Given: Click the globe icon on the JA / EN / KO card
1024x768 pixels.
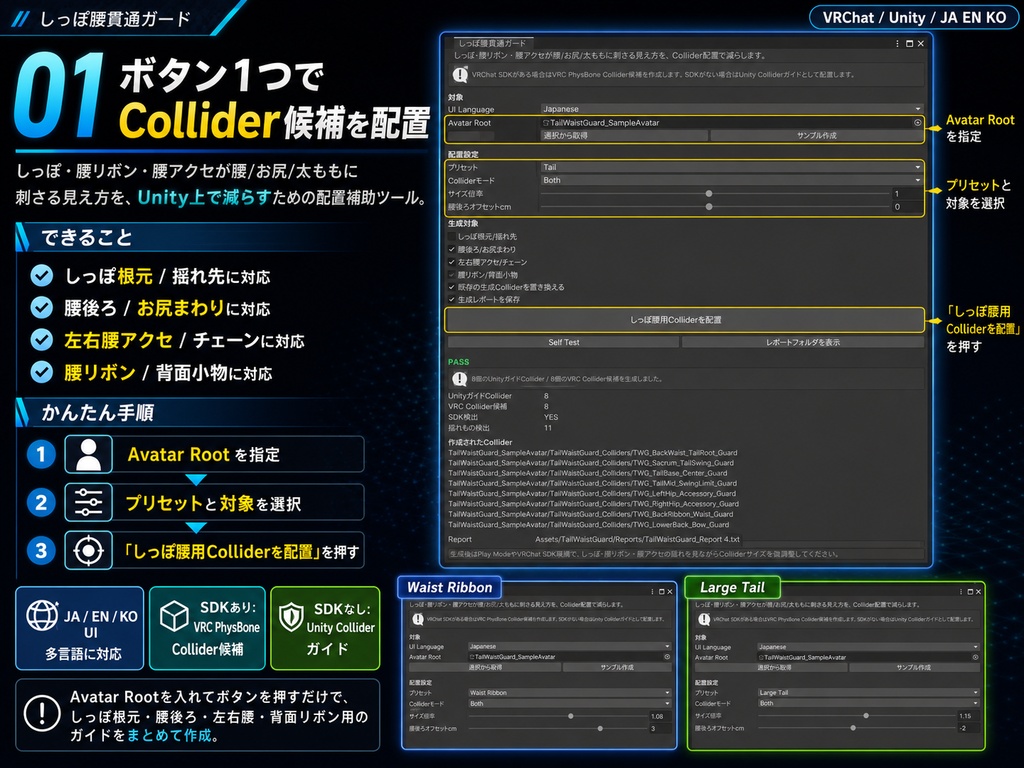Looking at the screenshot, I should point(42,616).
